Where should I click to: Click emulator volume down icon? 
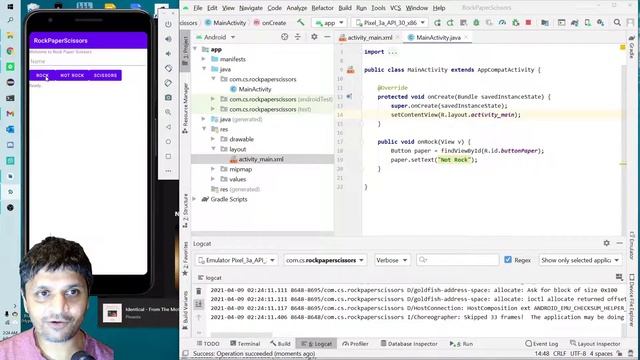168,53
